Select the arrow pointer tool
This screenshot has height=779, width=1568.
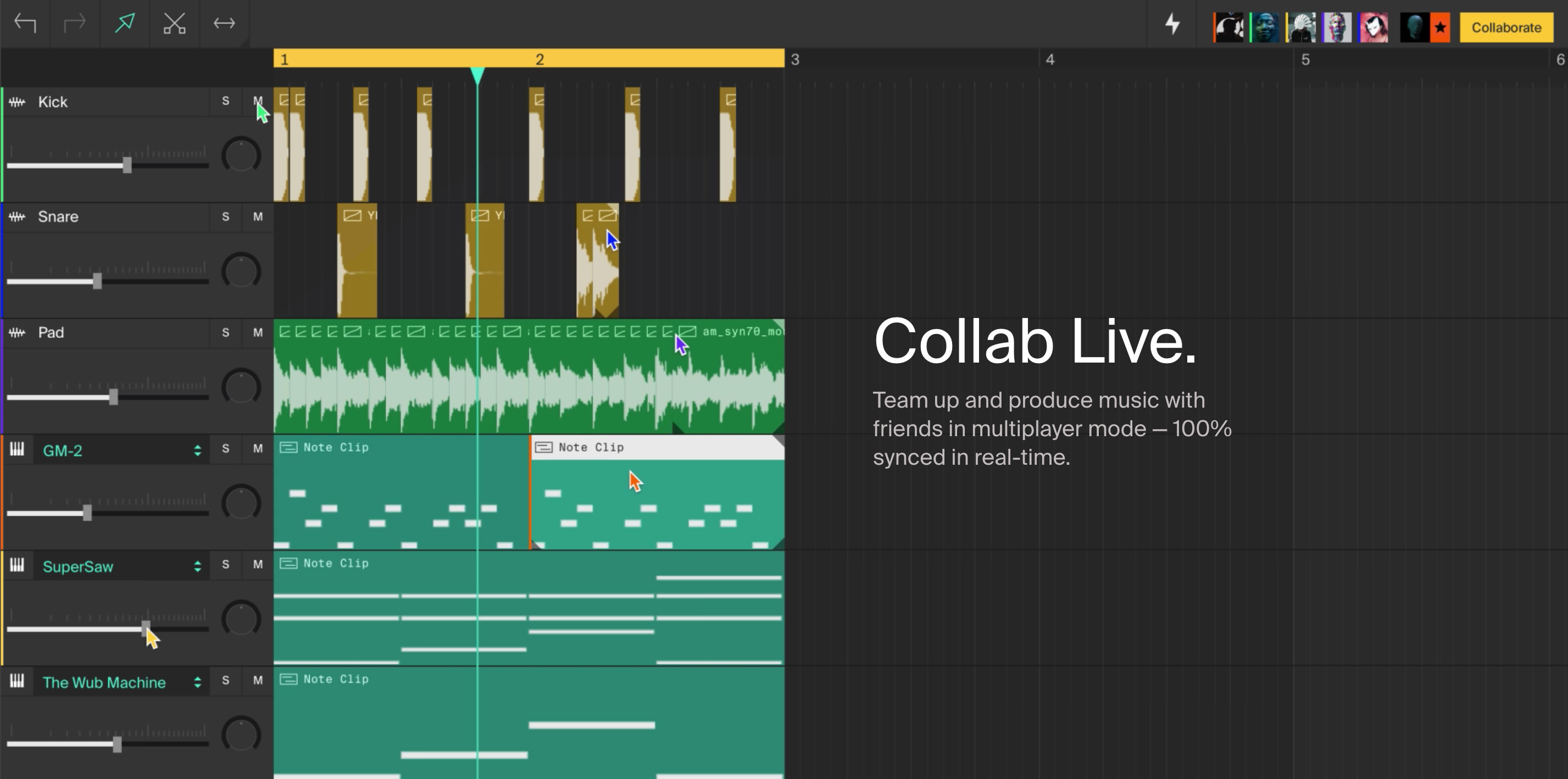[125, 23]
